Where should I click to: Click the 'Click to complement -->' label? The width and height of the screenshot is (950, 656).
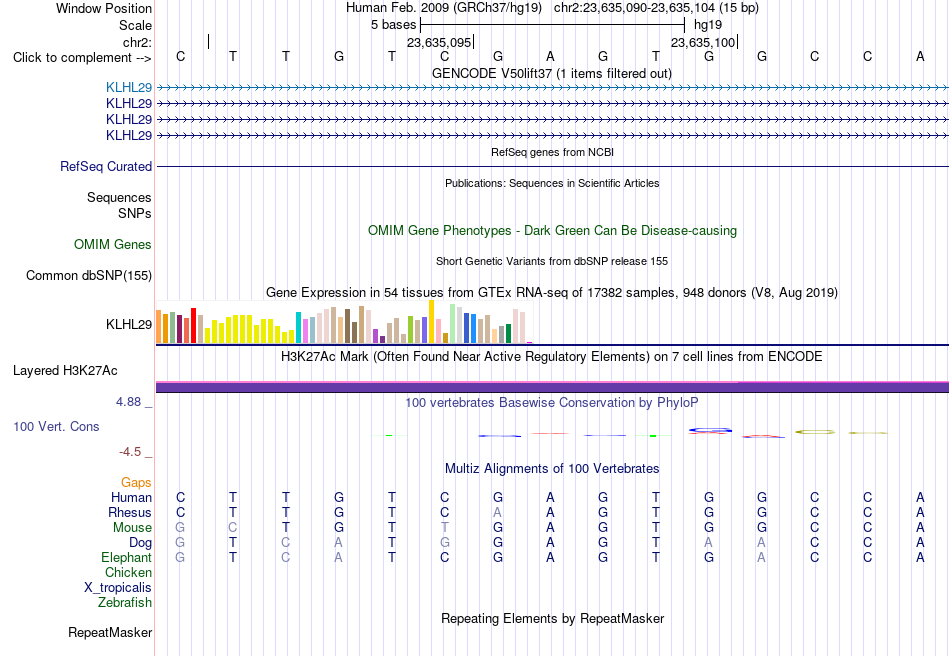[x=82, y=58]
